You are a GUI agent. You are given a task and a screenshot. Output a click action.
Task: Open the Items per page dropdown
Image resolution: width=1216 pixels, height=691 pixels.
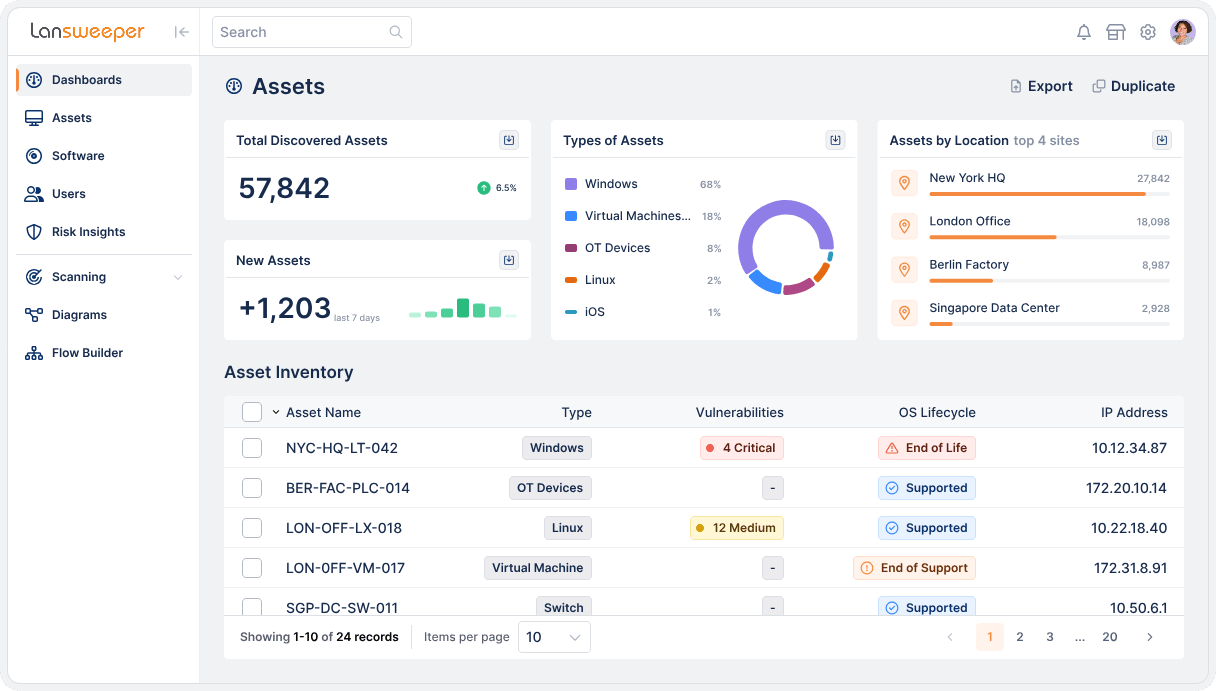click(x=554, y=637)
